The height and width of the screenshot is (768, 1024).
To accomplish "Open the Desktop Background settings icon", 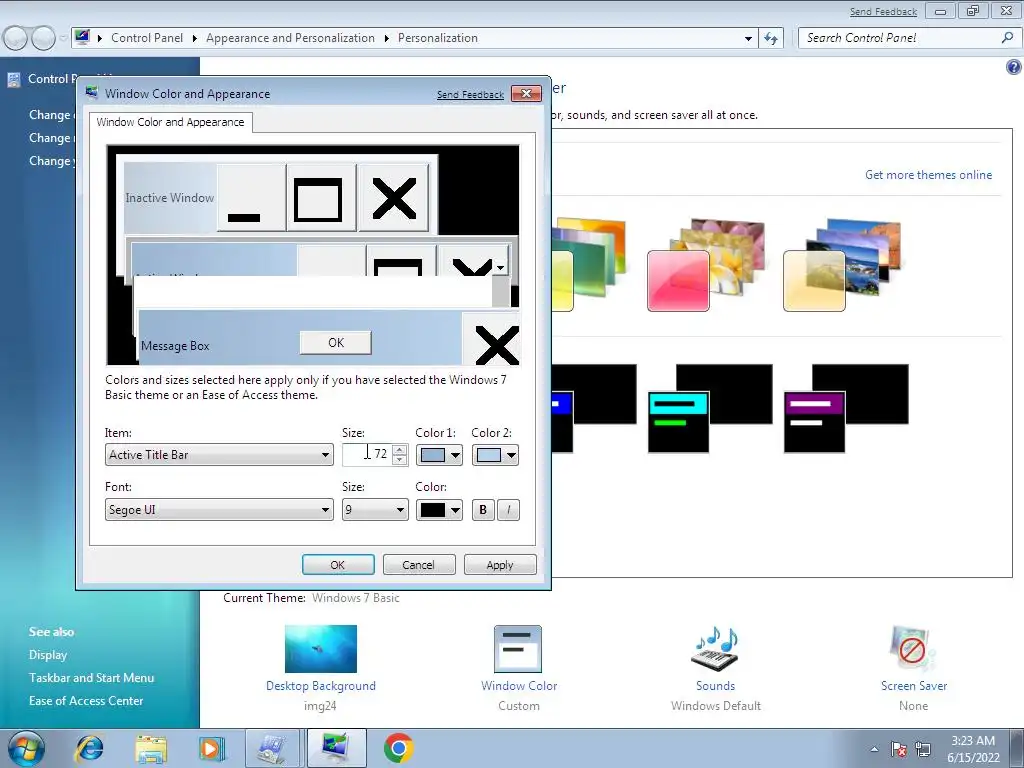I will pos(321,649).
